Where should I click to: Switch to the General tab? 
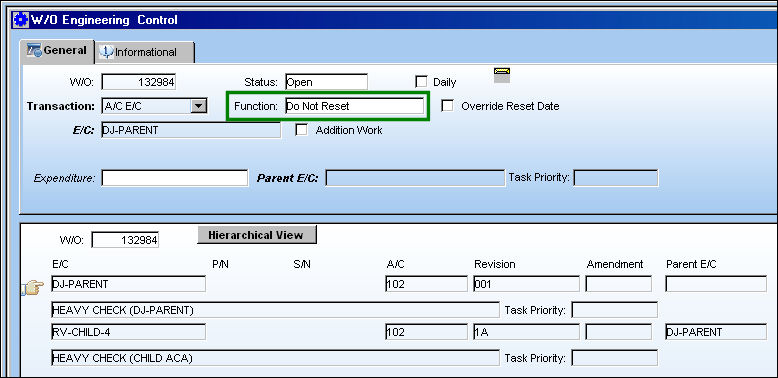(57, 51)
